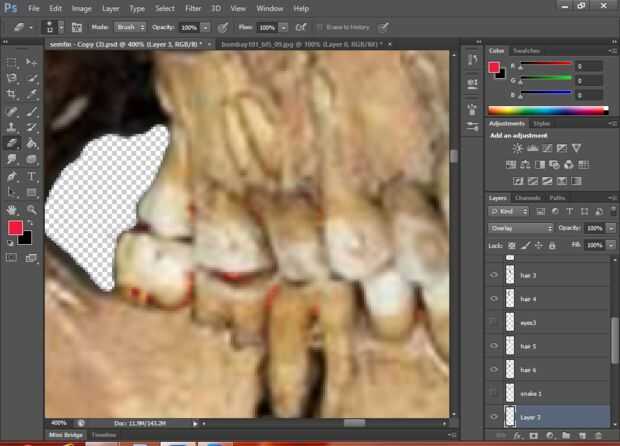Viewport: 620px width, 446px height.
Task: Select the Lasso tool
Action: (11, 77)
